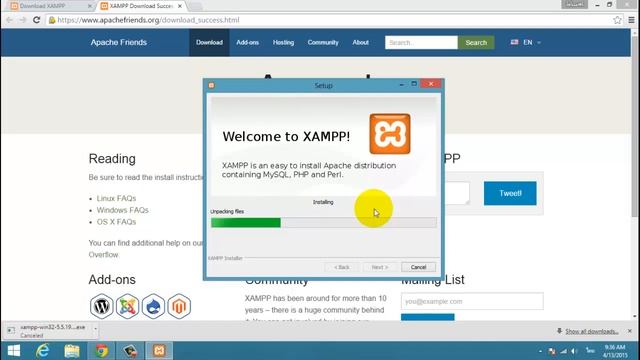Click the volume icon in system tray
The width and height of the screenshot is (640, 360).
coord(574,351)
